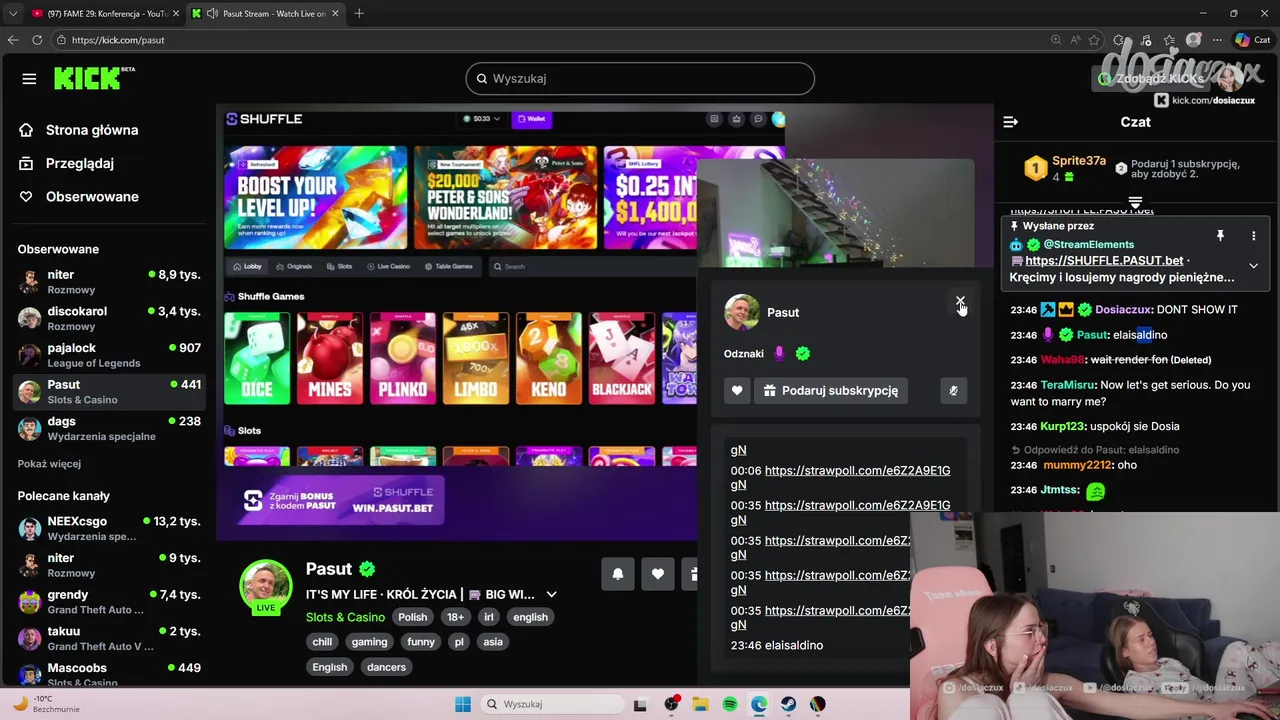Click Dosiaczux username in chat
Screen dimensions: 1280x720
click(1122, 310)
